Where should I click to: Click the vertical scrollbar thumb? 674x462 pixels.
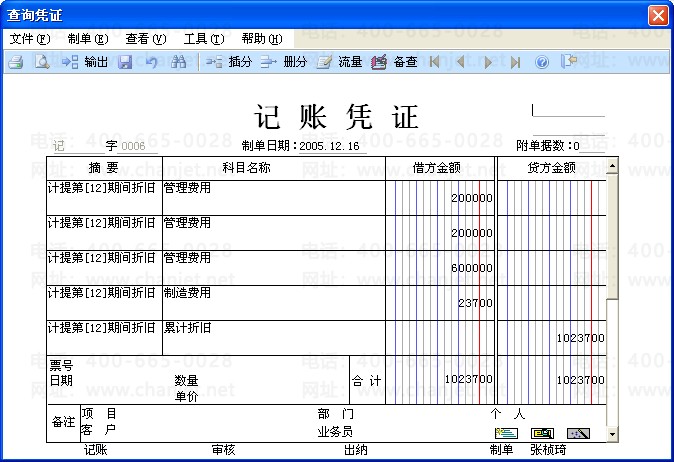pos(613,236)
